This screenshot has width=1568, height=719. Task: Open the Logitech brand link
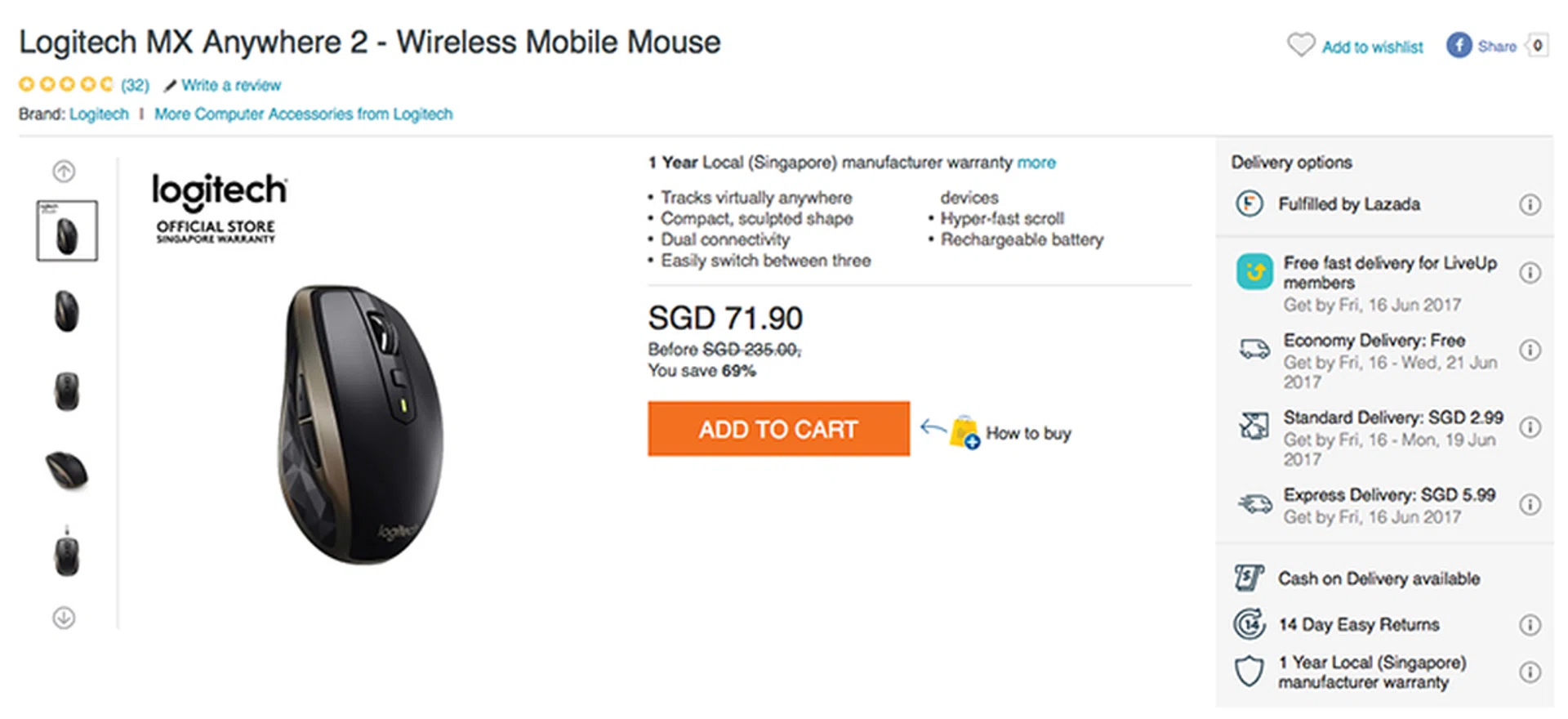pyautogui.click(x=99, y=114)
